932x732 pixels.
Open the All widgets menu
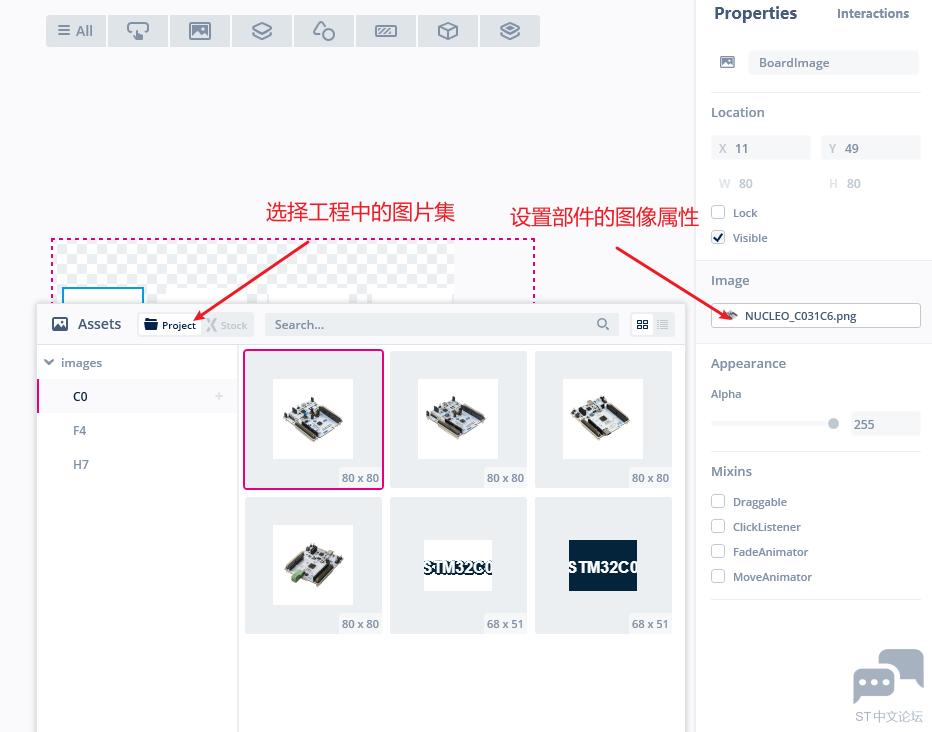pos(75,31)
